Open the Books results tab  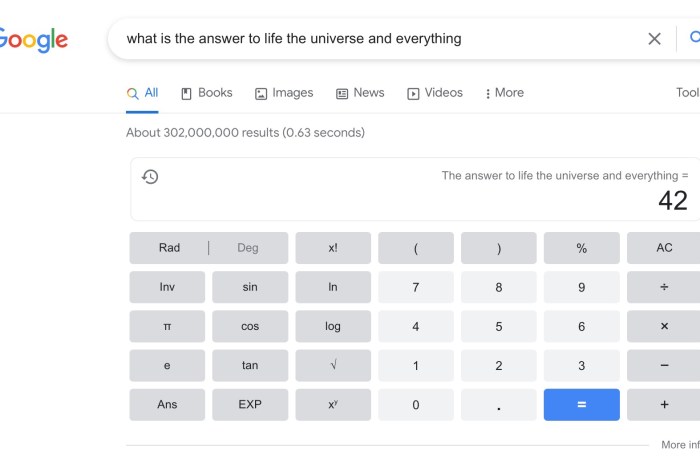tap(207, 93)
